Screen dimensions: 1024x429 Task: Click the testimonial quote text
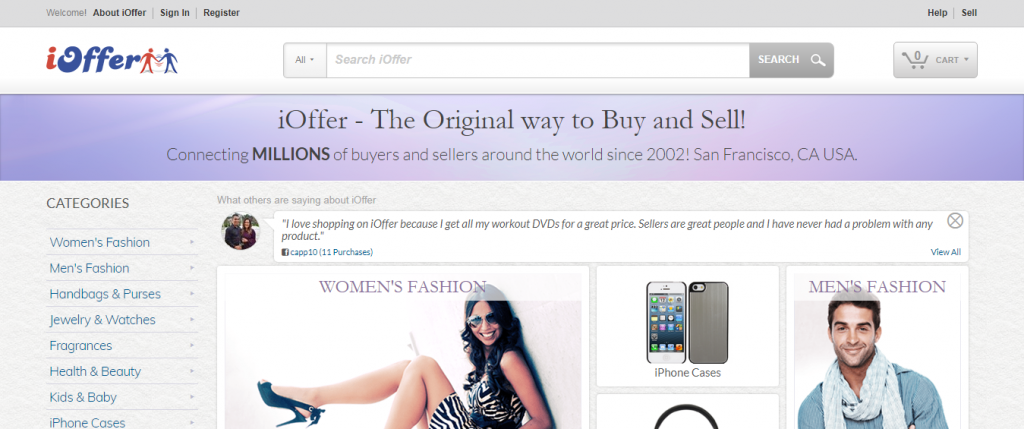[x=607, y=230]
